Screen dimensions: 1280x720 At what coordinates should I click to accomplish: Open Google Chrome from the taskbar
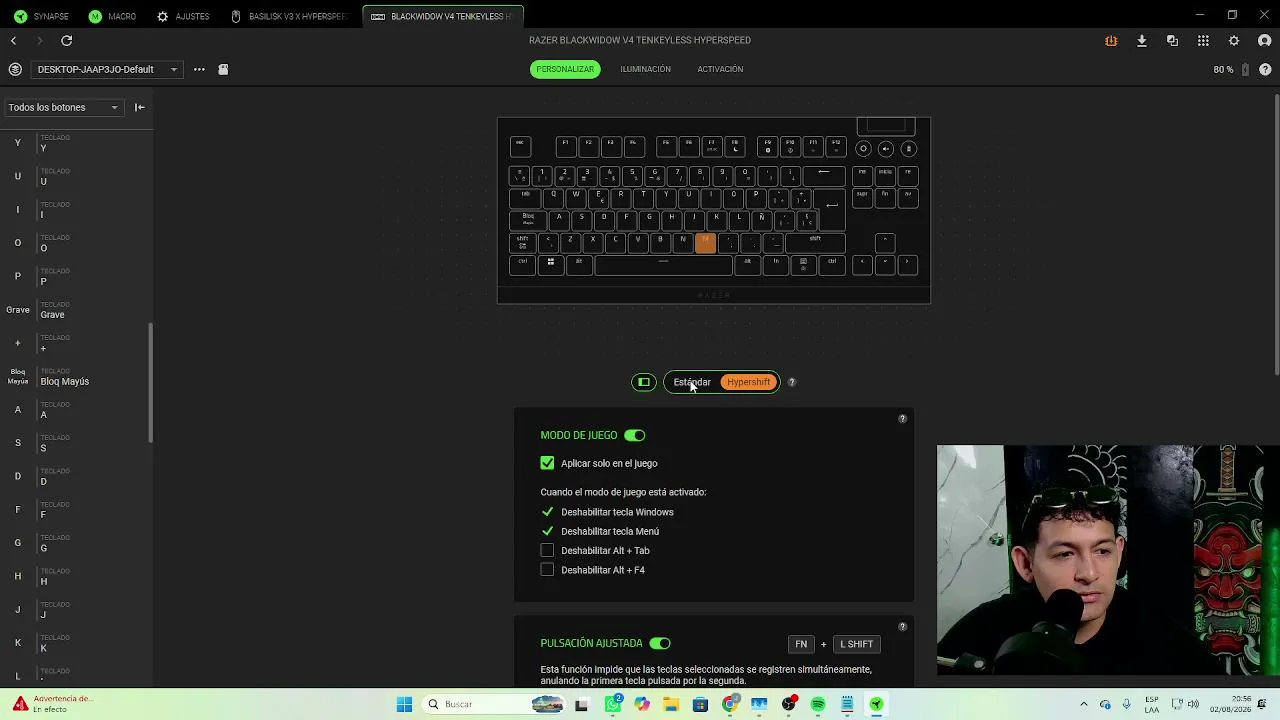[x=730, y=704]
